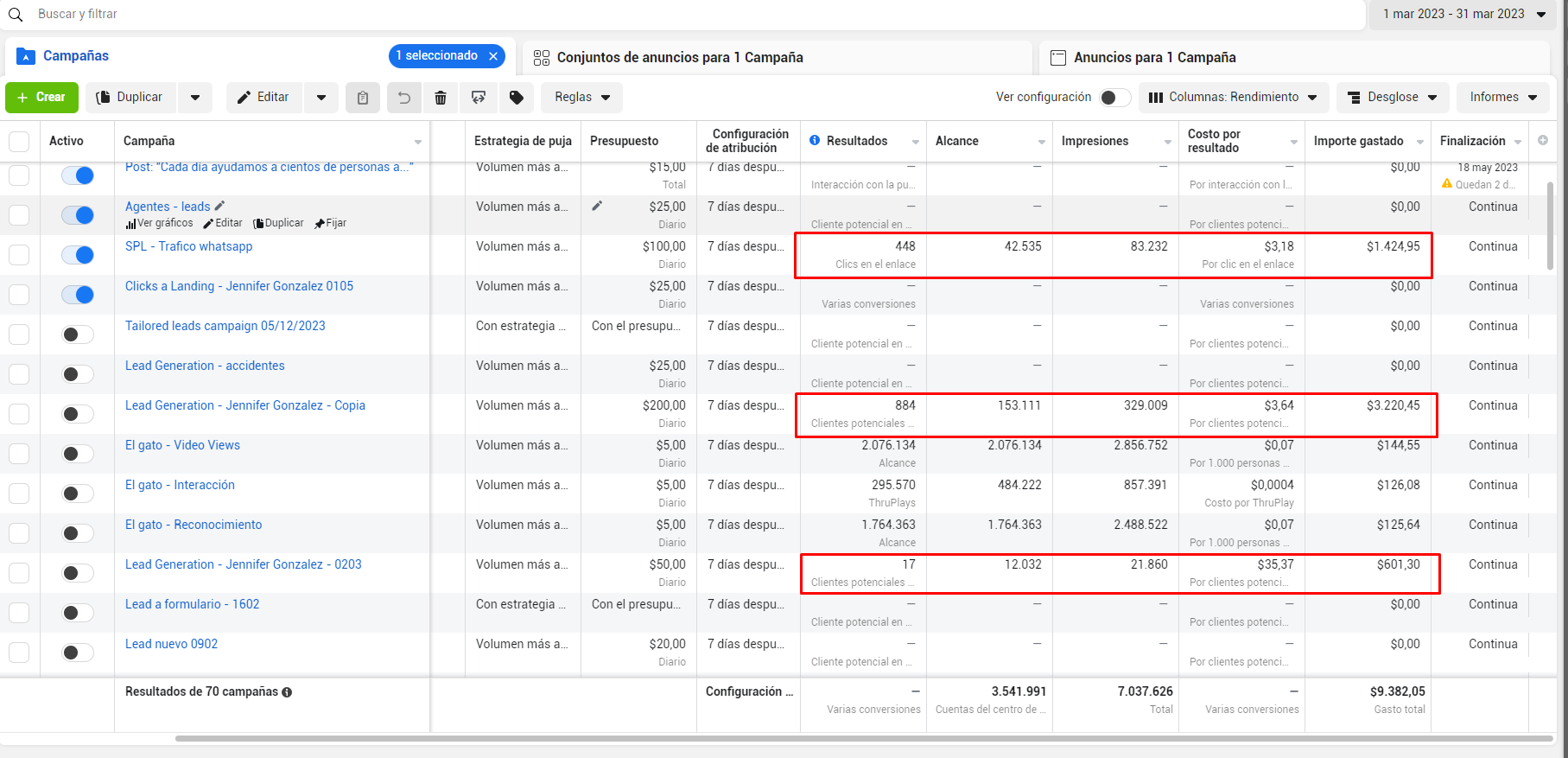1568x758 pixels.
Task: Click the horizontal scrollbar at bottom
Action: pos(864,739)
